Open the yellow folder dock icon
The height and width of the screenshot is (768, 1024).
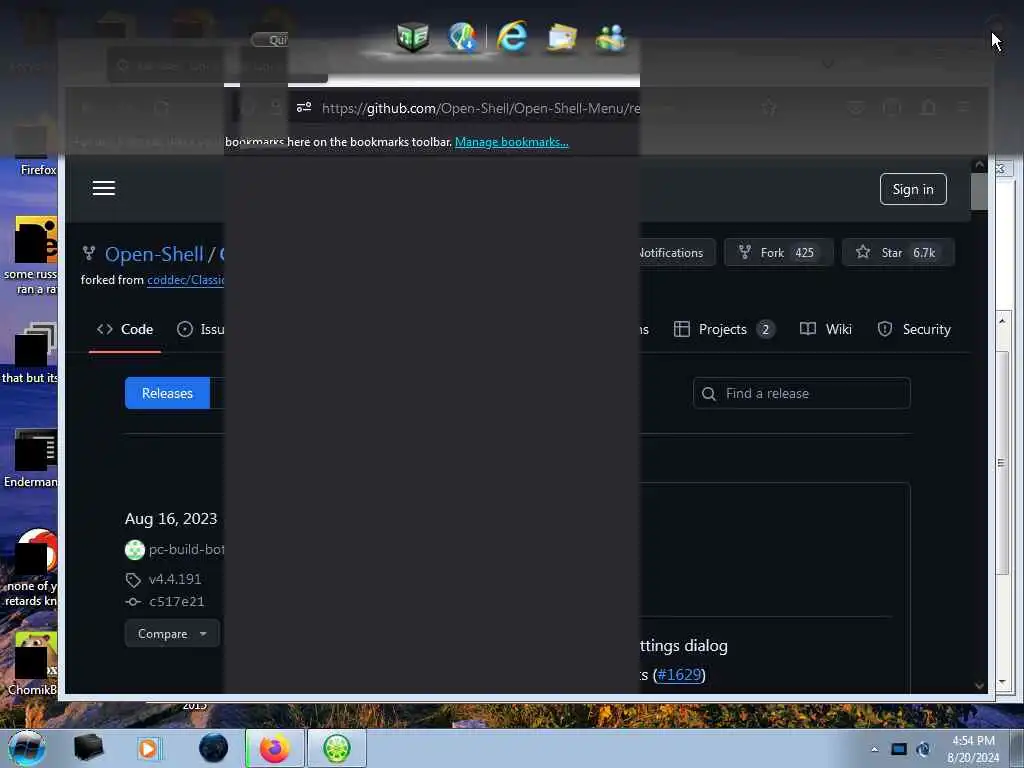(x=562, y=37)
